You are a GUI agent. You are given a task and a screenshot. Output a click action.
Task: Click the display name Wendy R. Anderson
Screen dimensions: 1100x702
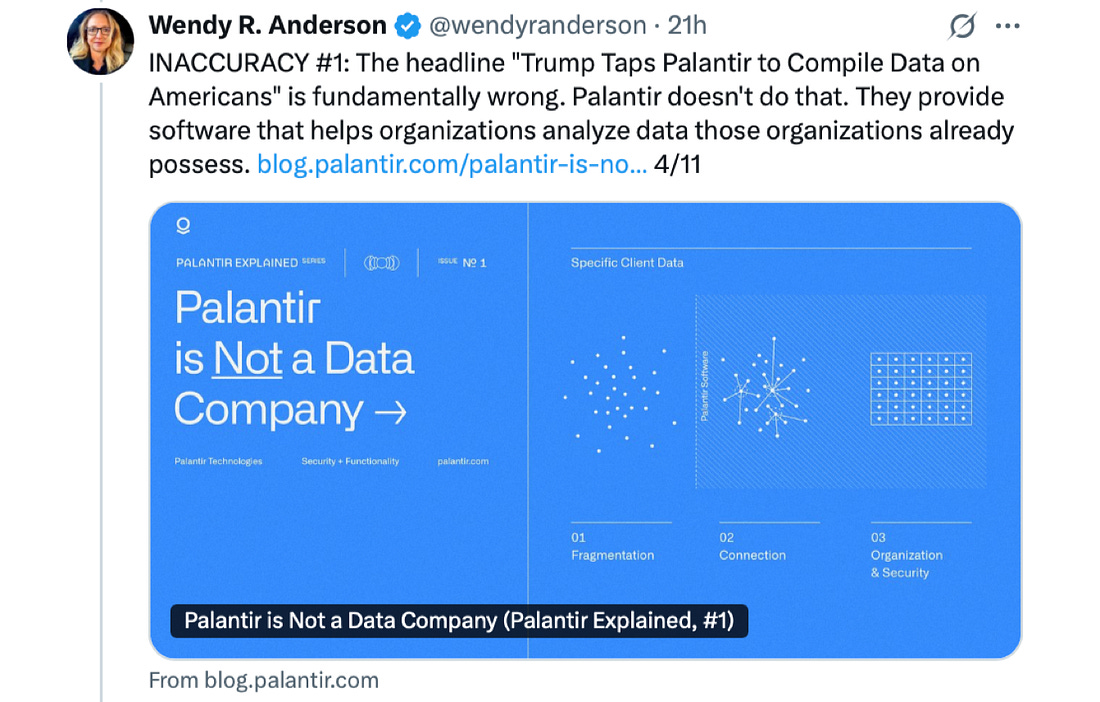267,25
